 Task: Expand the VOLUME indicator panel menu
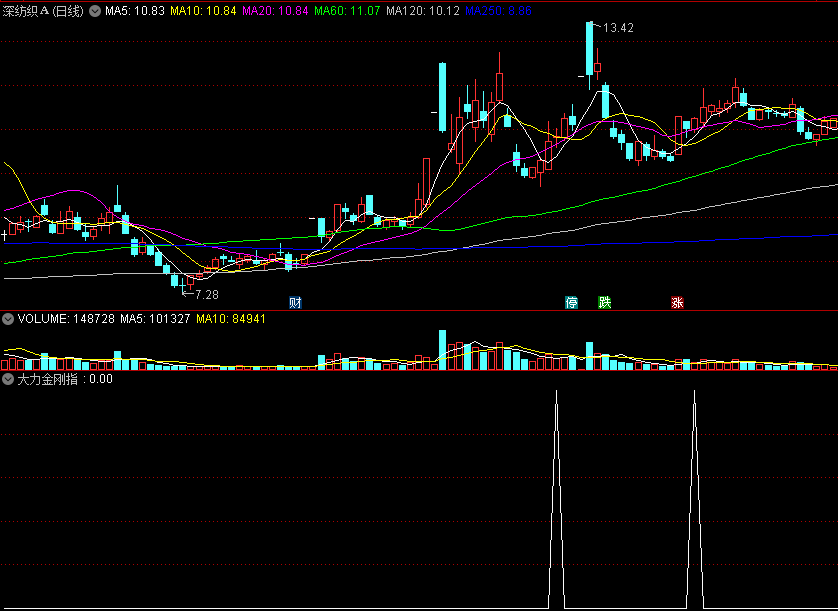(7, 319)
